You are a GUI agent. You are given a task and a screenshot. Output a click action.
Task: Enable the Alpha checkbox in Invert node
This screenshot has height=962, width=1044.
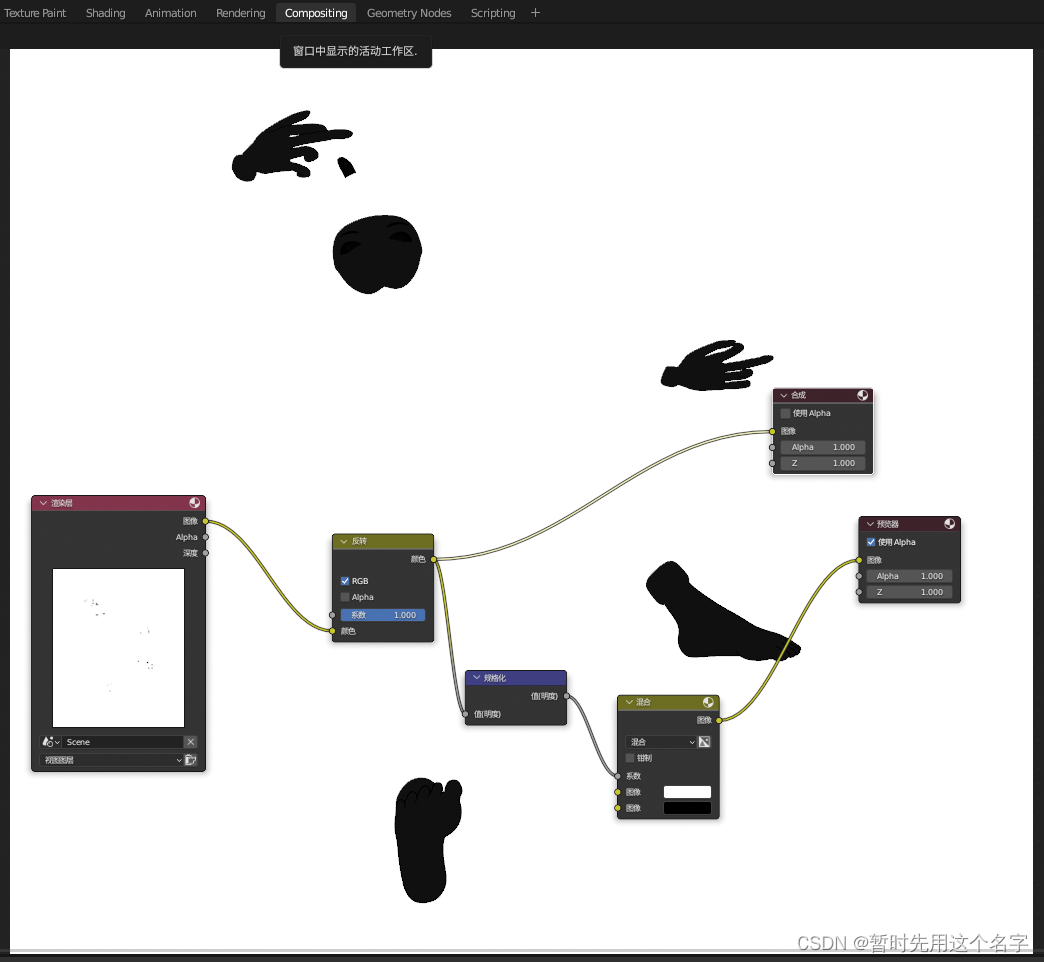pyautogui.click(x=345, y=597)
